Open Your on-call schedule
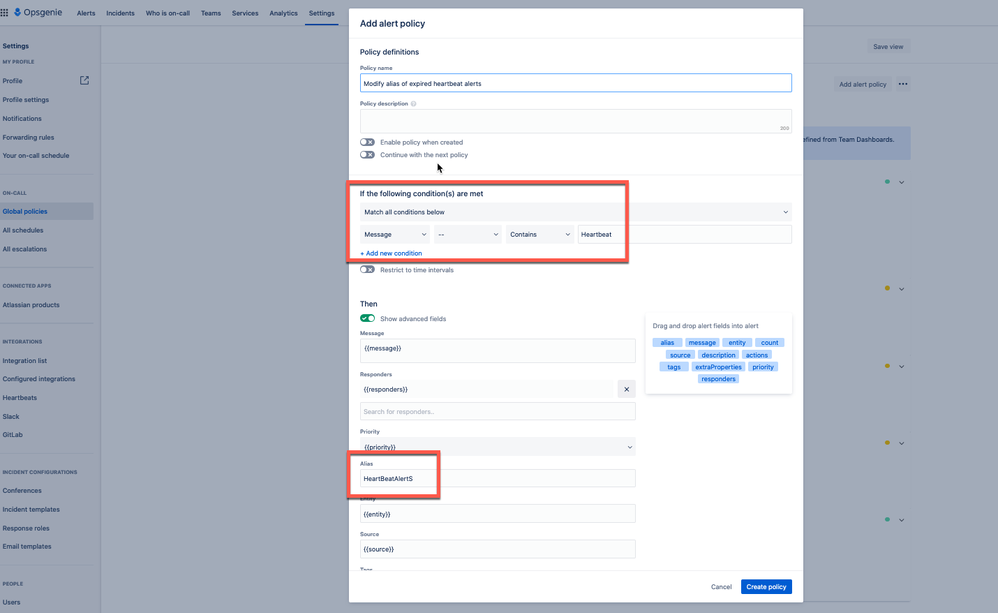 [36, 155]
